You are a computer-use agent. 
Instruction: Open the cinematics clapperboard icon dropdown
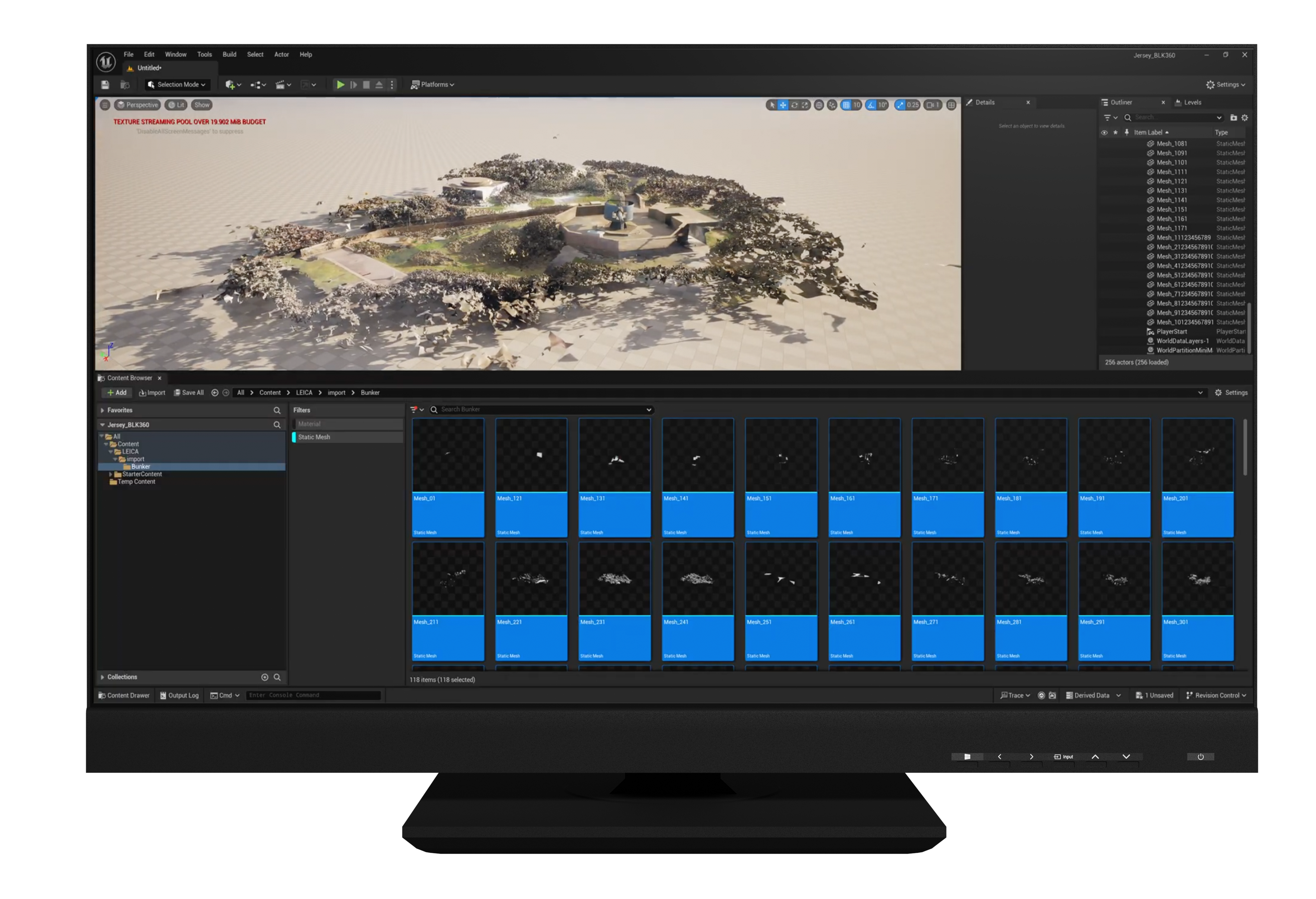pos(283,84)
